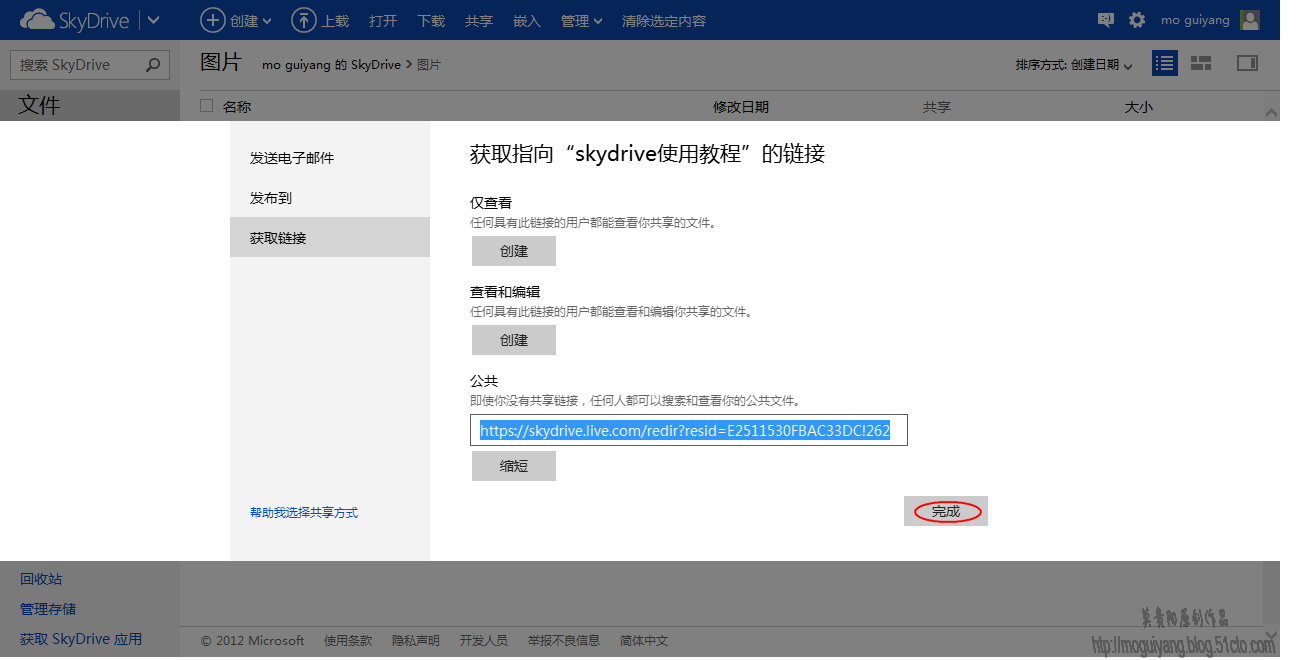Image resolution: width=1305 pixels, height=660 pixels.
Task: Open the messaging feedback icon
Action: (x=1105, y=20)
